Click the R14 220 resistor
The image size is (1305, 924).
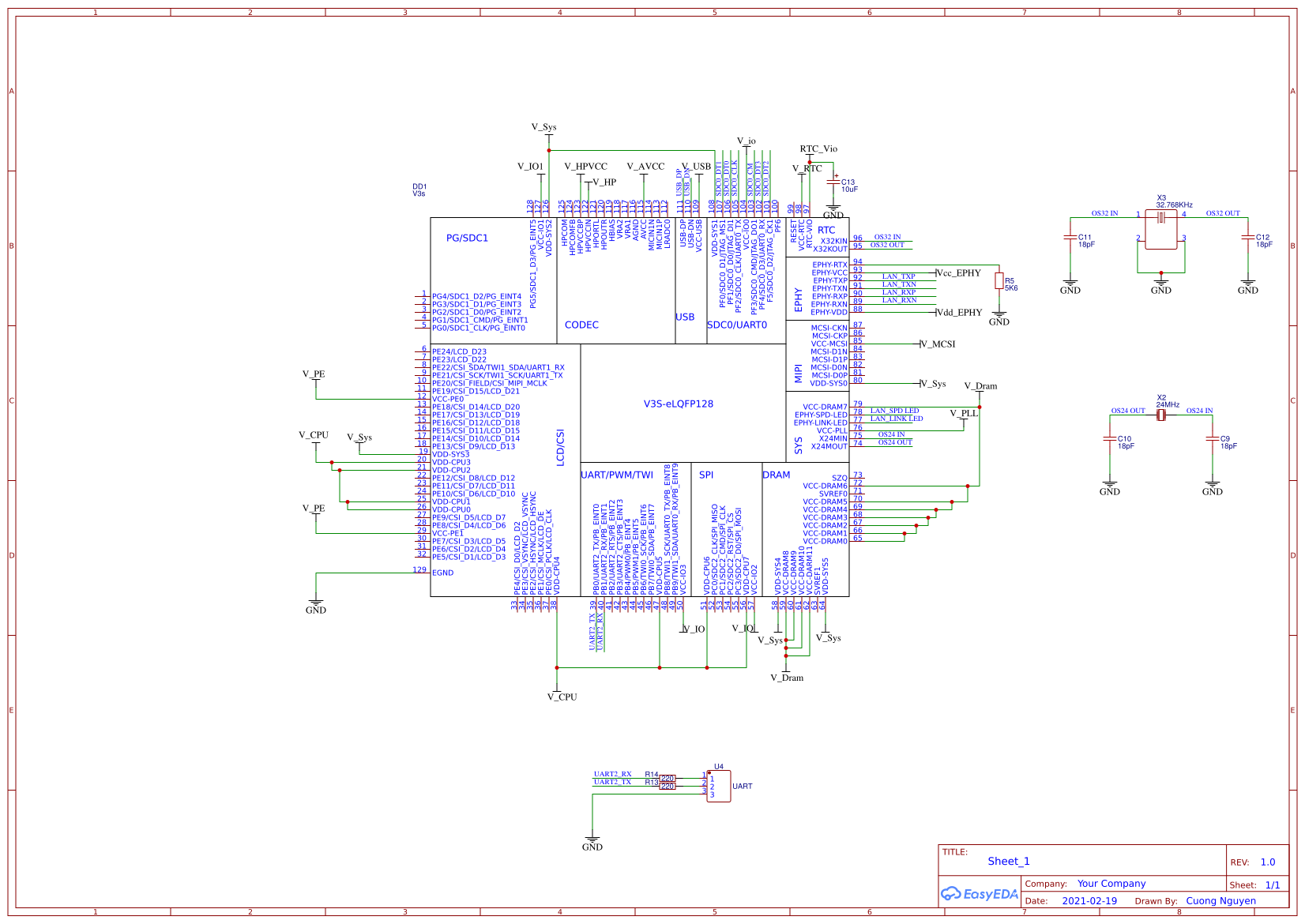pyautogui.click(x=668, y=778)
